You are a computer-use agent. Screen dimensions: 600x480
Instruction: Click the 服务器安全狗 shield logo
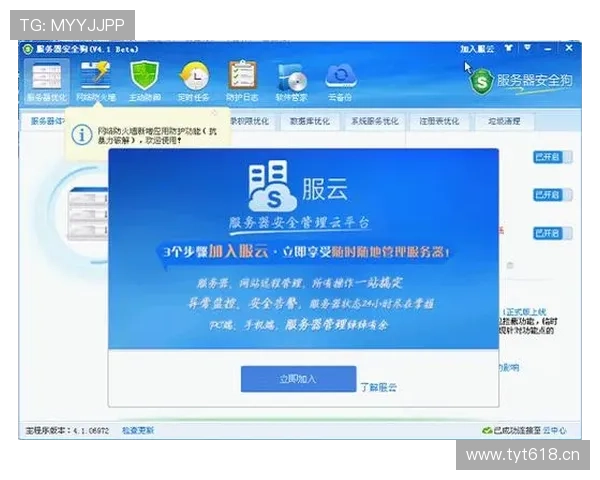click(x=482, y=82)
